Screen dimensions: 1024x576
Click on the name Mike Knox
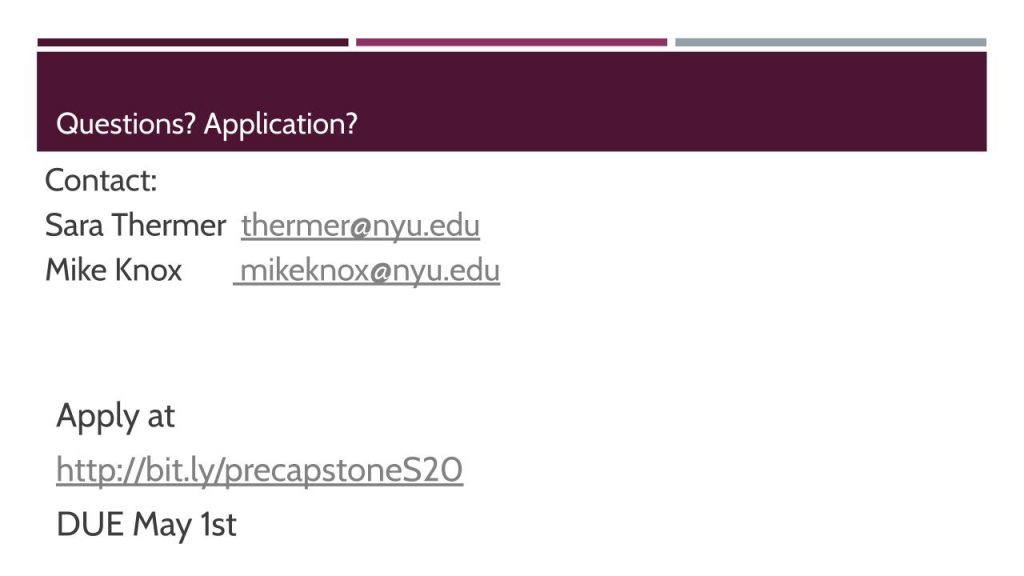pos(113,270)
